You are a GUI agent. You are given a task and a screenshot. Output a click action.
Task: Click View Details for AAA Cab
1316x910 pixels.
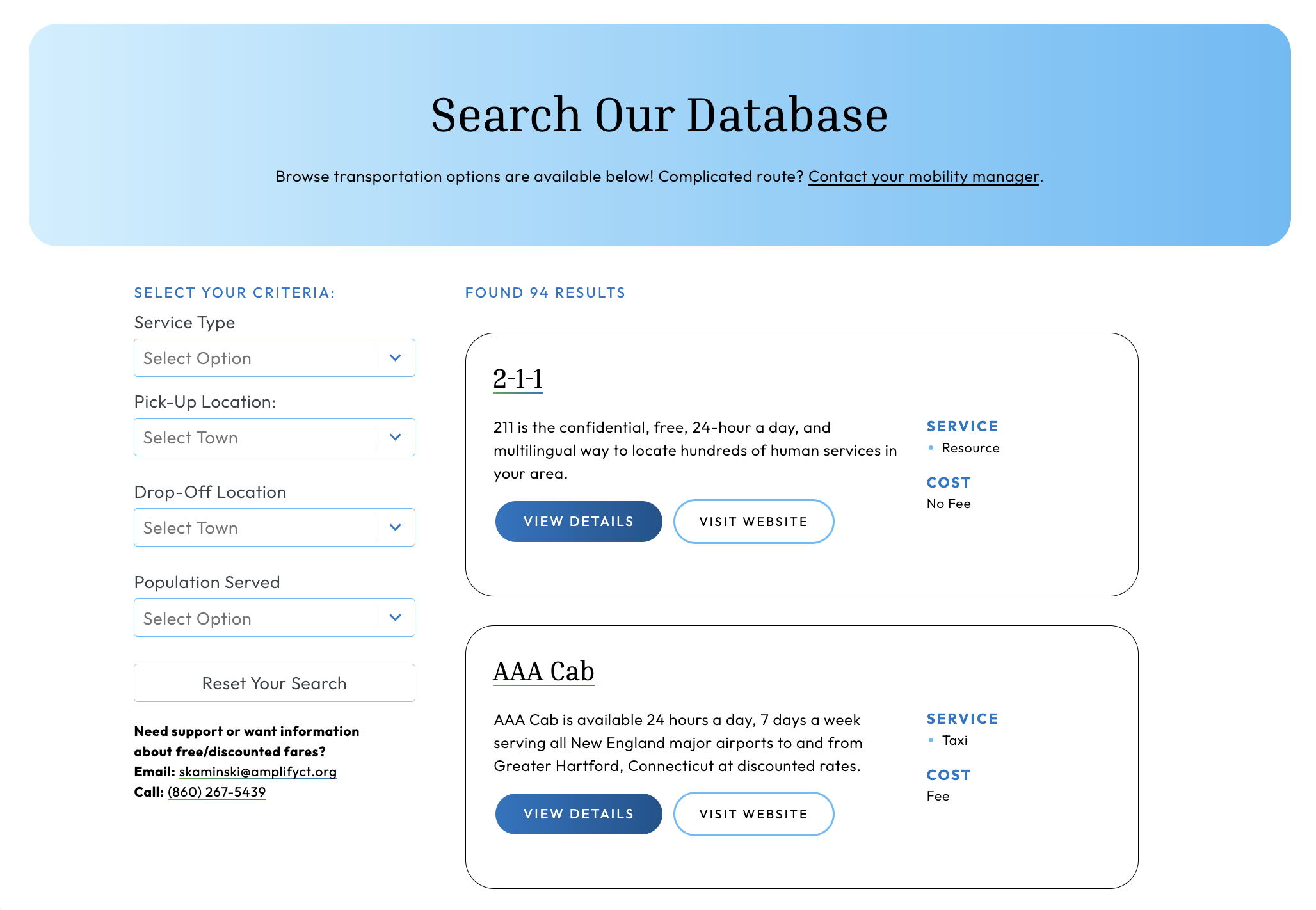578,813
